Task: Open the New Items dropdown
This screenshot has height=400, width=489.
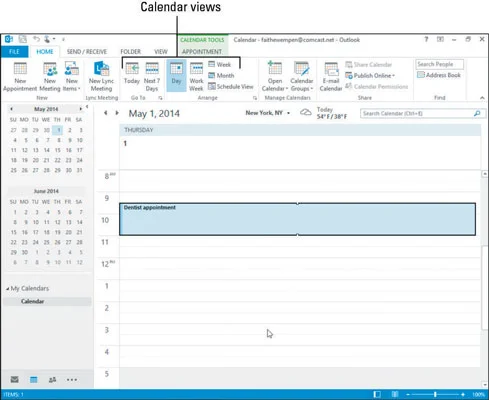Action: (72, 77)
